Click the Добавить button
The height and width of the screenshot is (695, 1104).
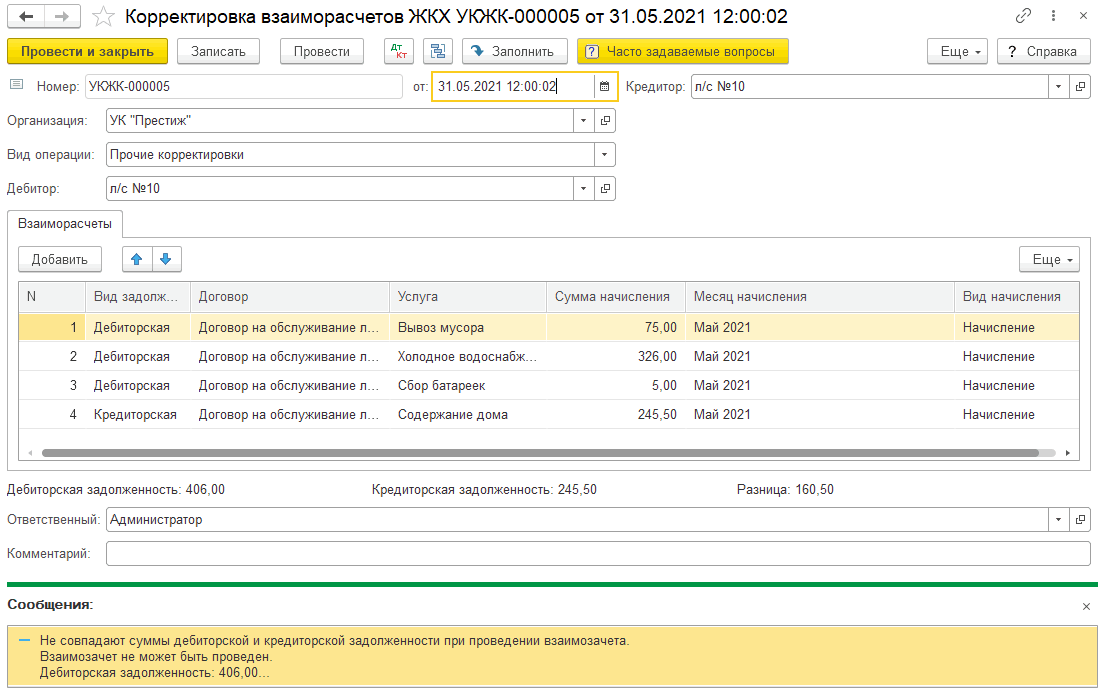(x=60, y=259)
